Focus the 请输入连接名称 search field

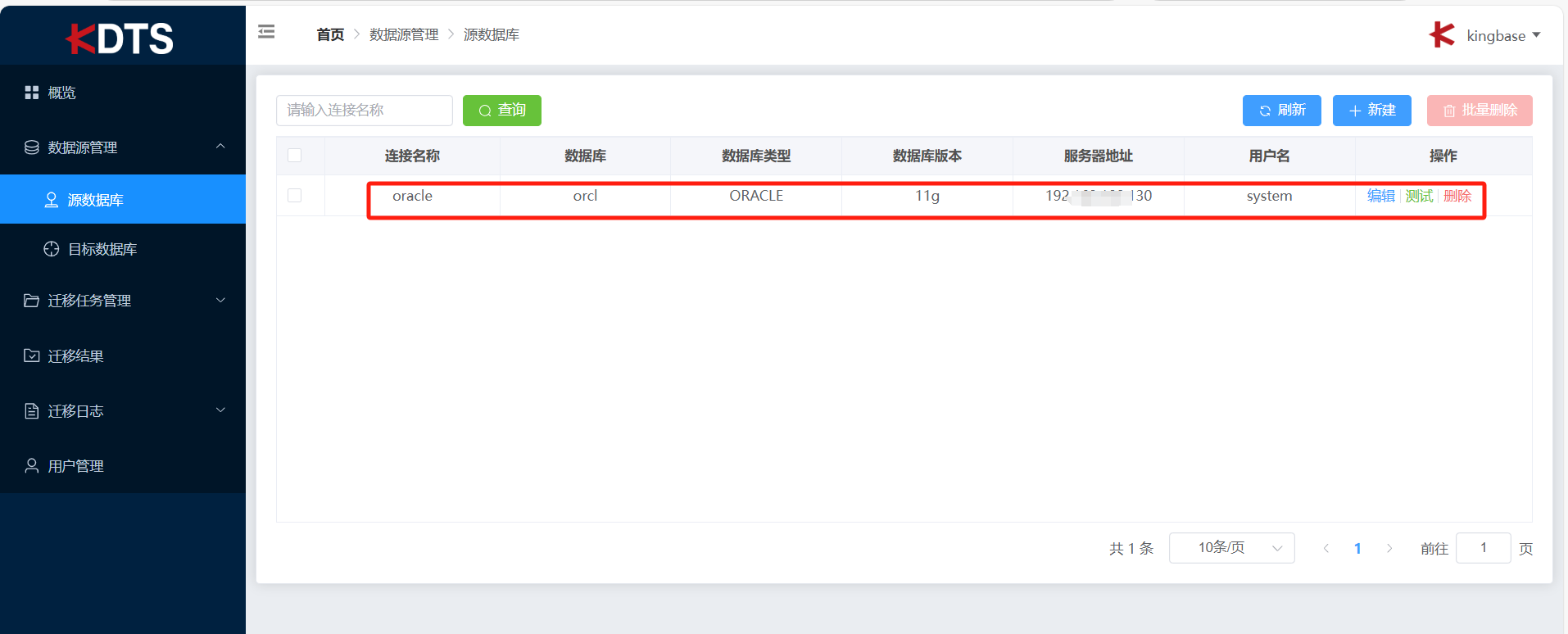pyautogui.click(x=365, y=111)
